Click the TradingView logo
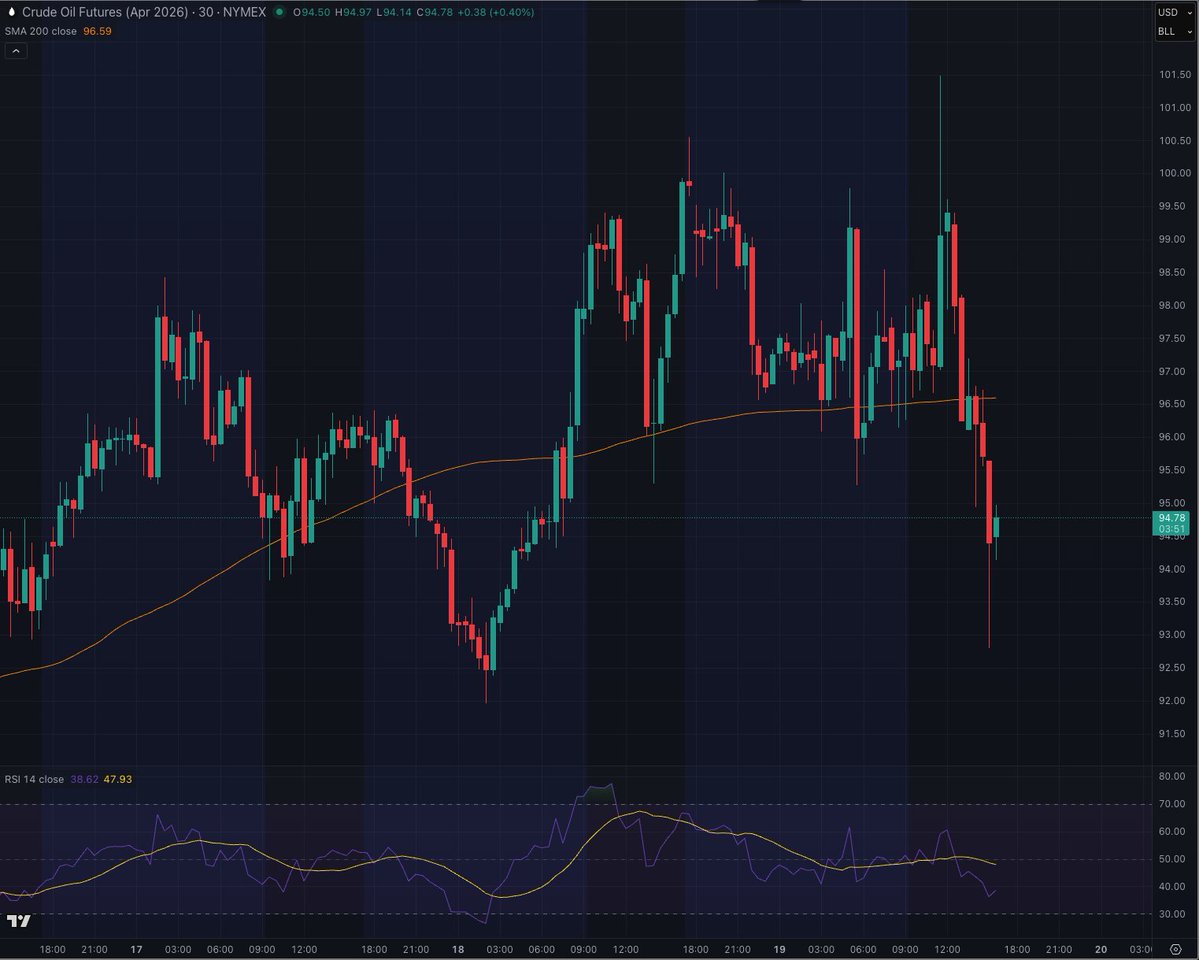The image size is (1199, 960). click(x=19, y=920)
